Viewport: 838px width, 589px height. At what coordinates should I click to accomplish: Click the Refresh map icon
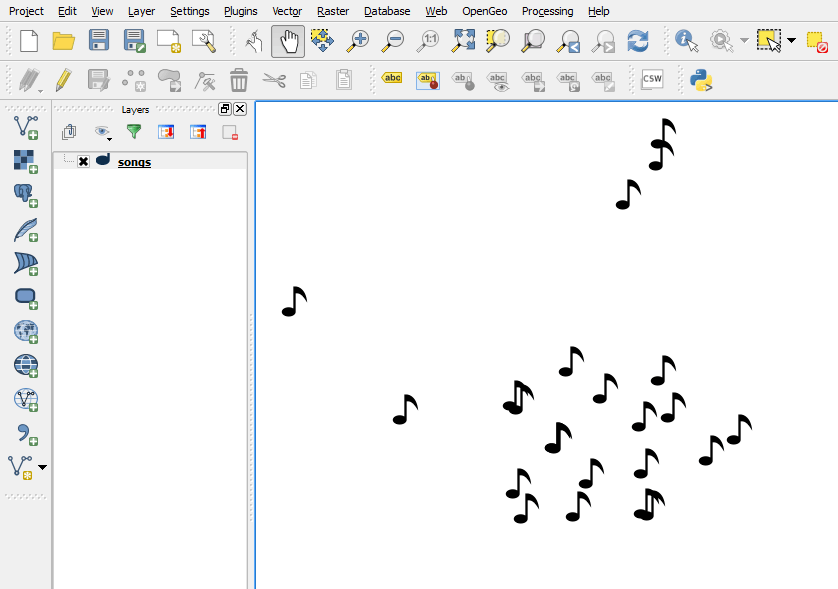(x=638, y=41)
